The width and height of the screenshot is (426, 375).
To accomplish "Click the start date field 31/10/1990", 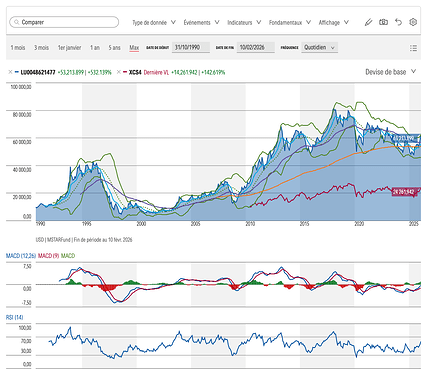I will [191, 47].
